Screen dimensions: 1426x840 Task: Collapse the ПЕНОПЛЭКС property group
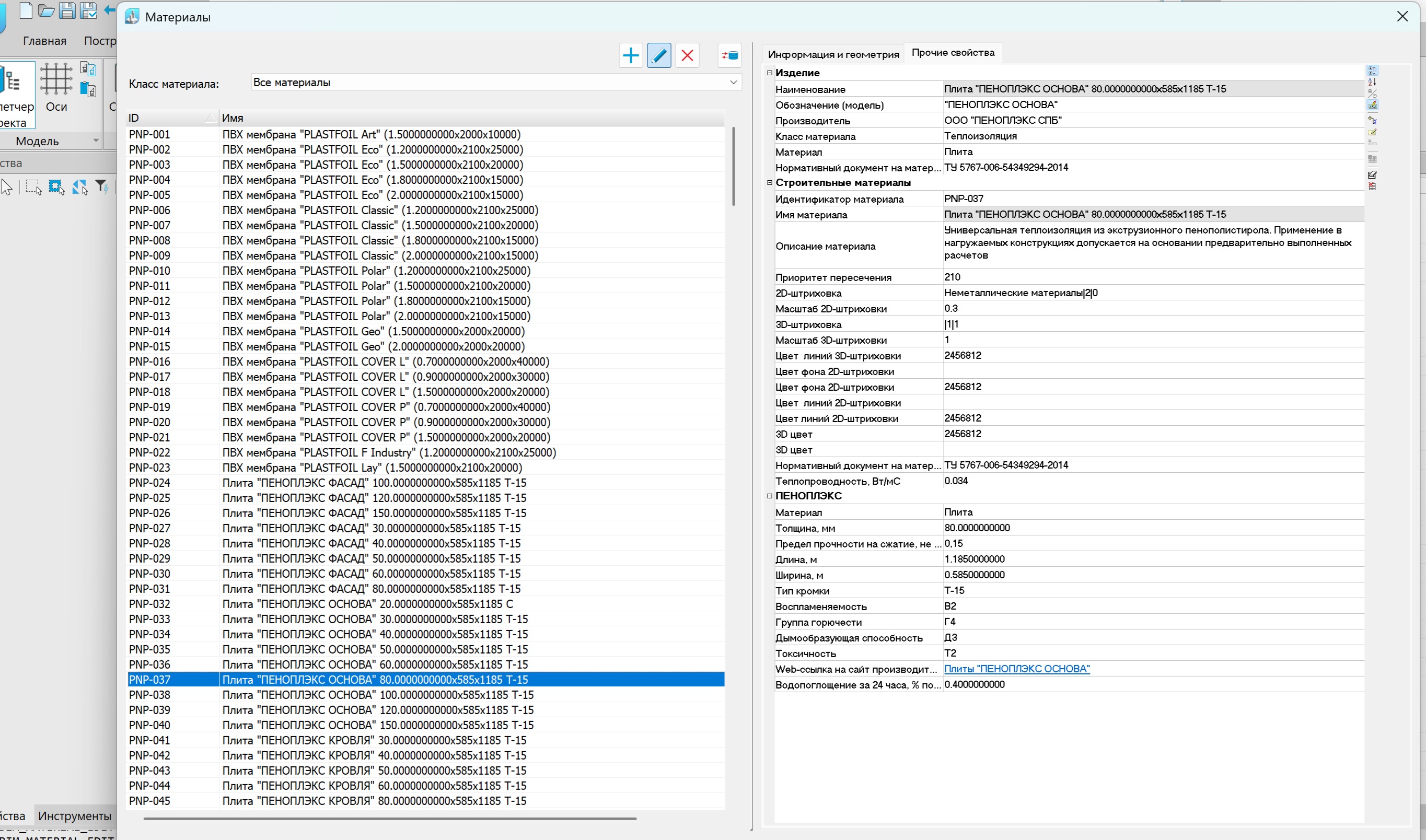(x=769, y=495)
